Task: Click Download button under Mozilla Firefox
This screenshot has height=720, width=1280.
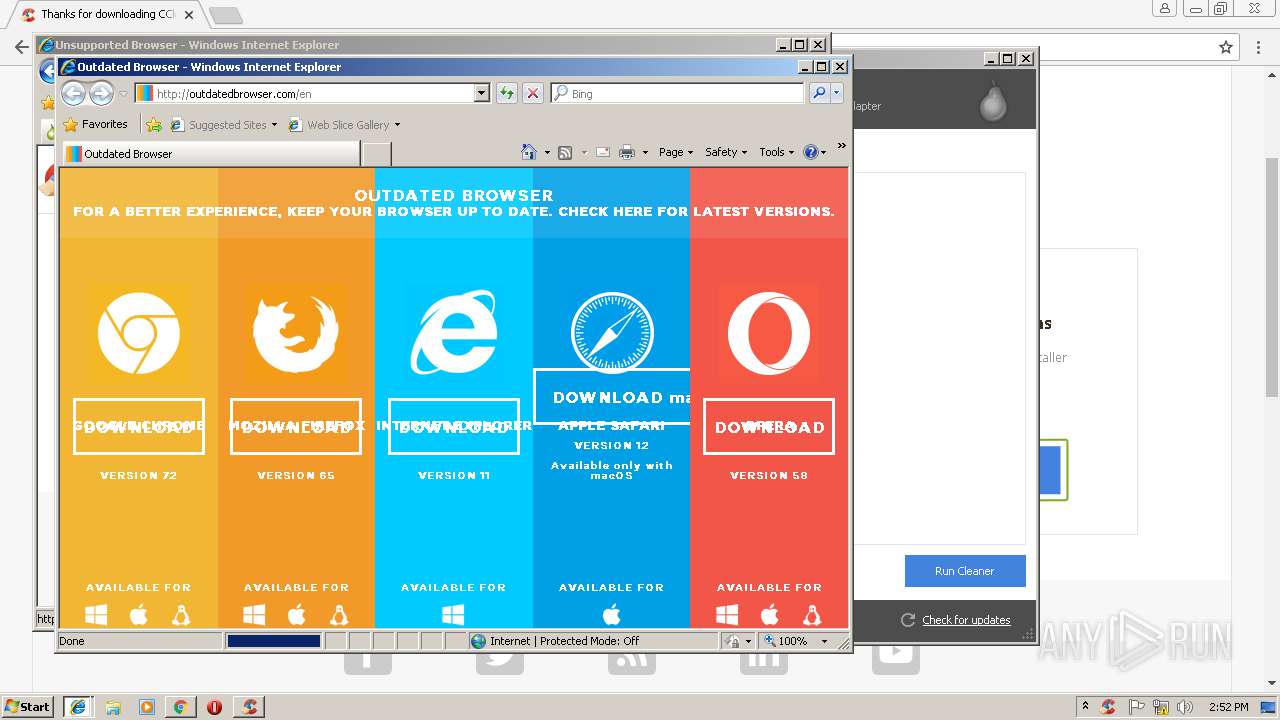Action: [296, 427]
